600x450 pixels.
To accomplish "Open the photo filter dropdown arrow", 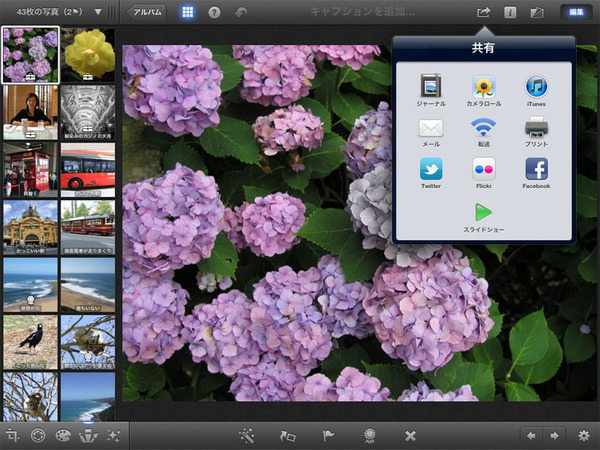I will coord(98,12).
